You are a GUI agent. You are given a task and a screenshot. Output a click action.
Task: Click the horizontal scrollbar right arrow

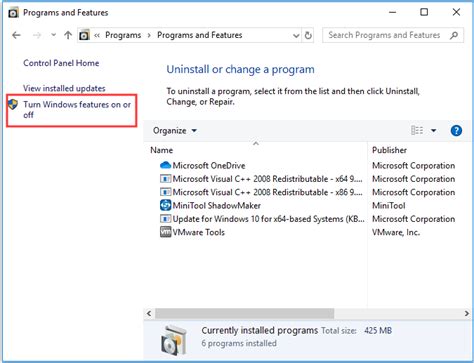(466, 314)
